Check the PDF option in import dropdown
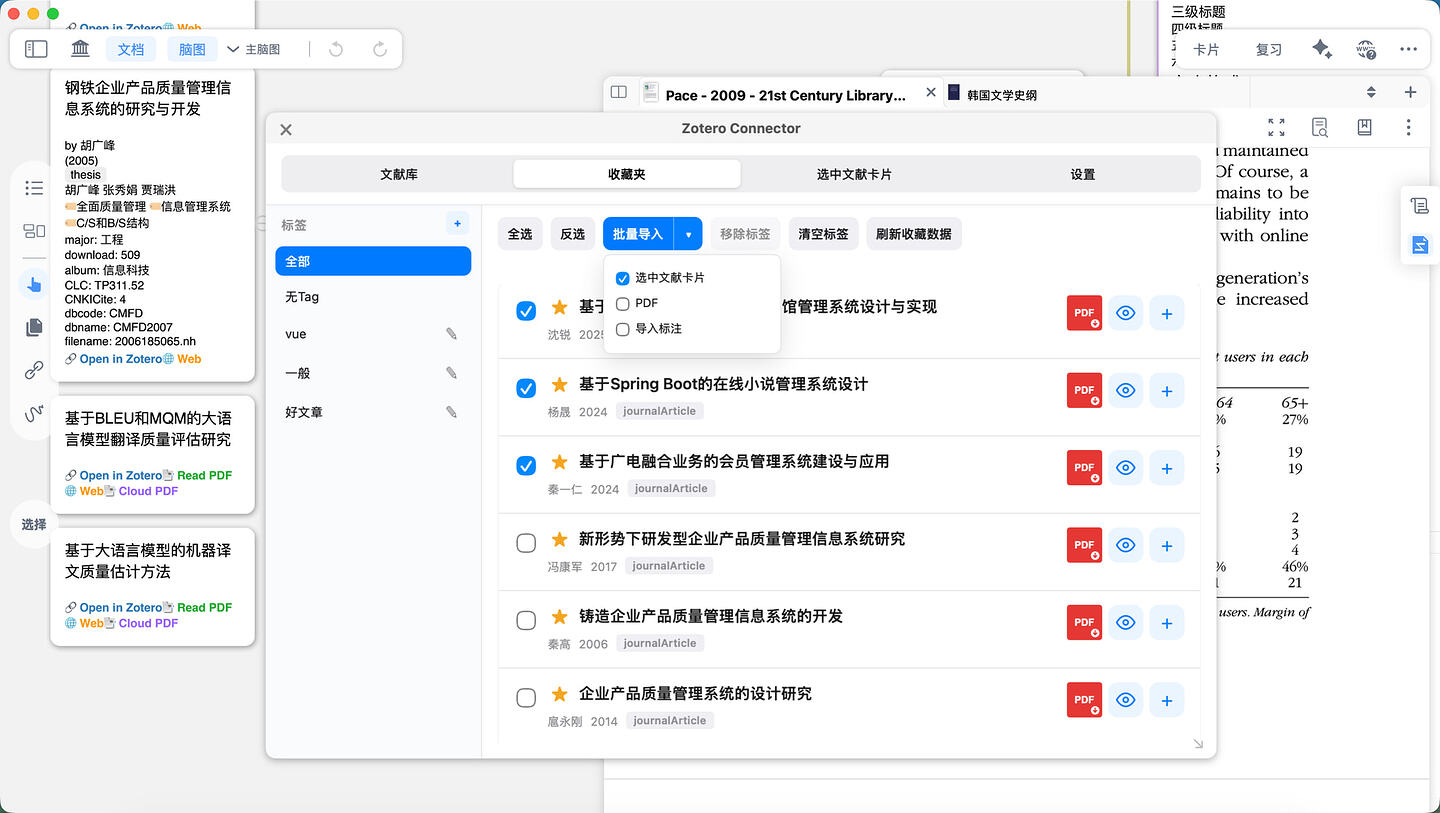This screenshot has width=1440, height=813. click(x=623, y=303)
